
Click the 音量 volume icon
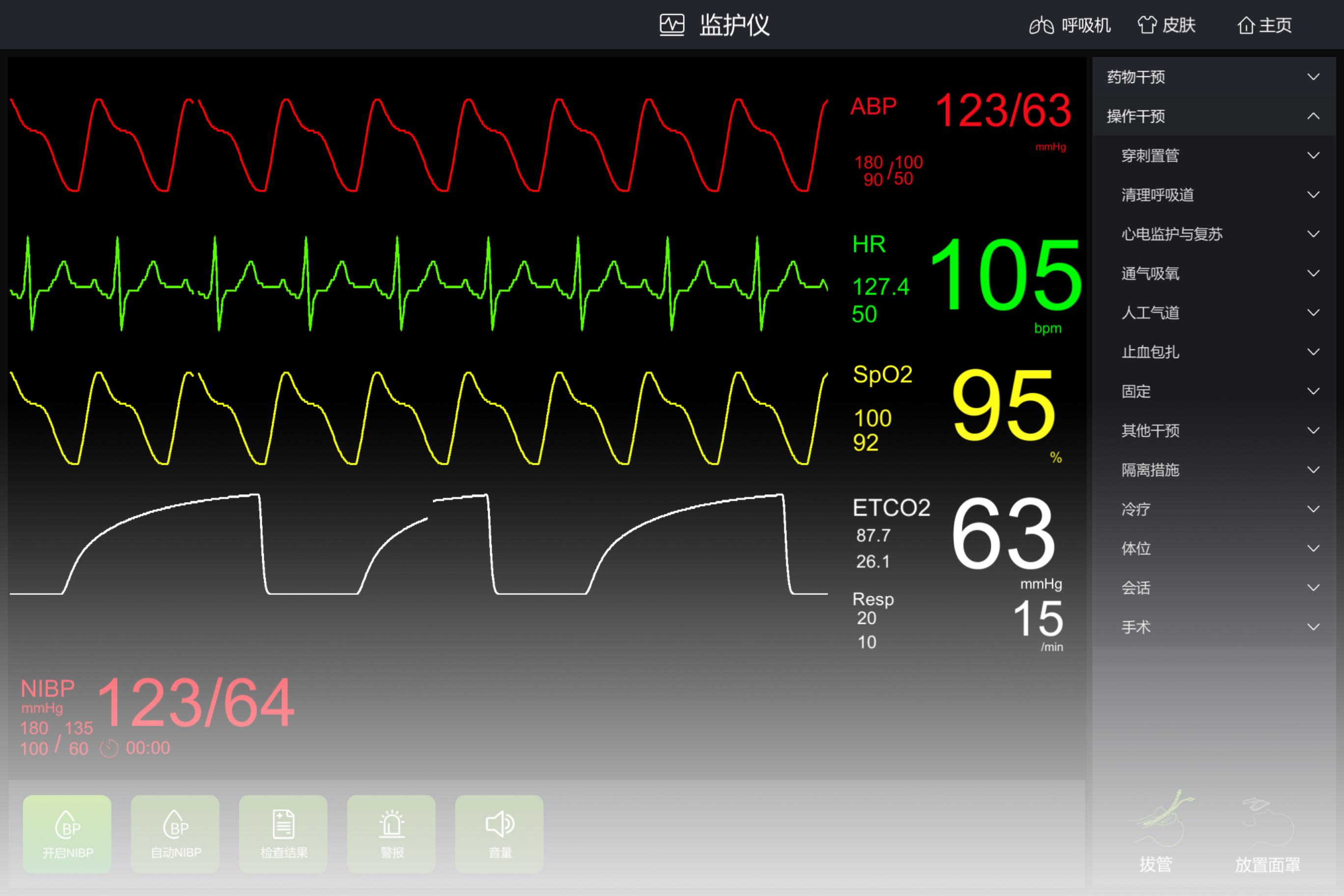coord(498,834)
